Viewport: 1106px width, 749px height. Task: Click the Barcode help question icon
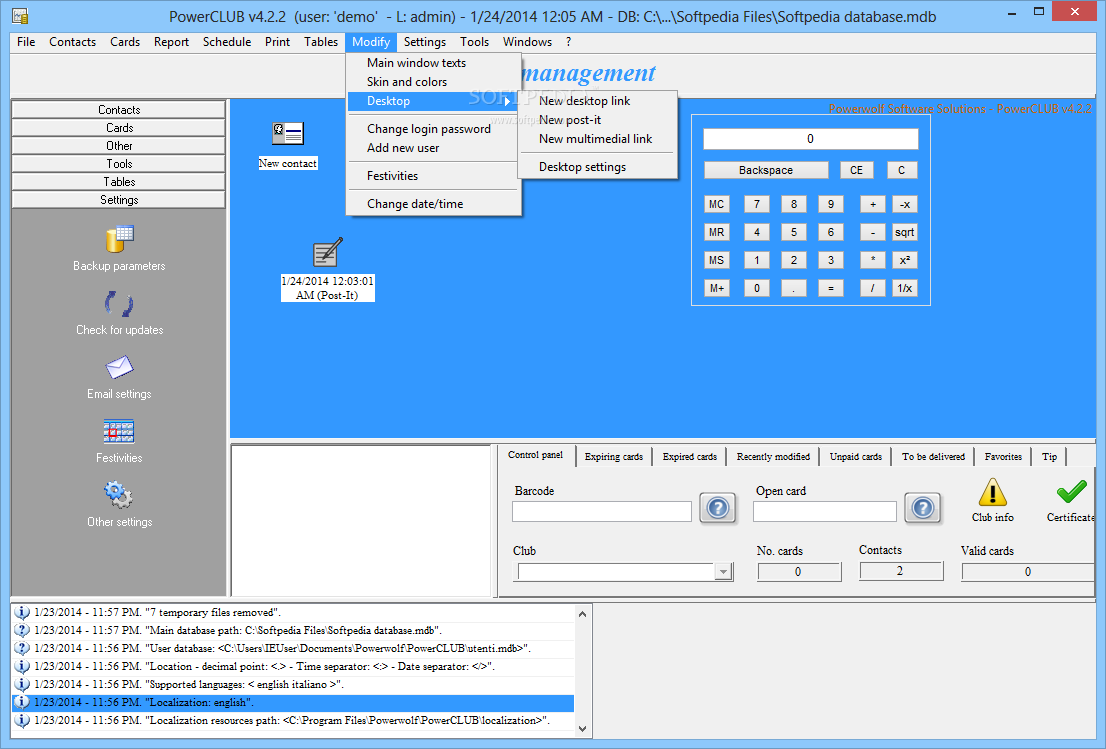[718, 508]
